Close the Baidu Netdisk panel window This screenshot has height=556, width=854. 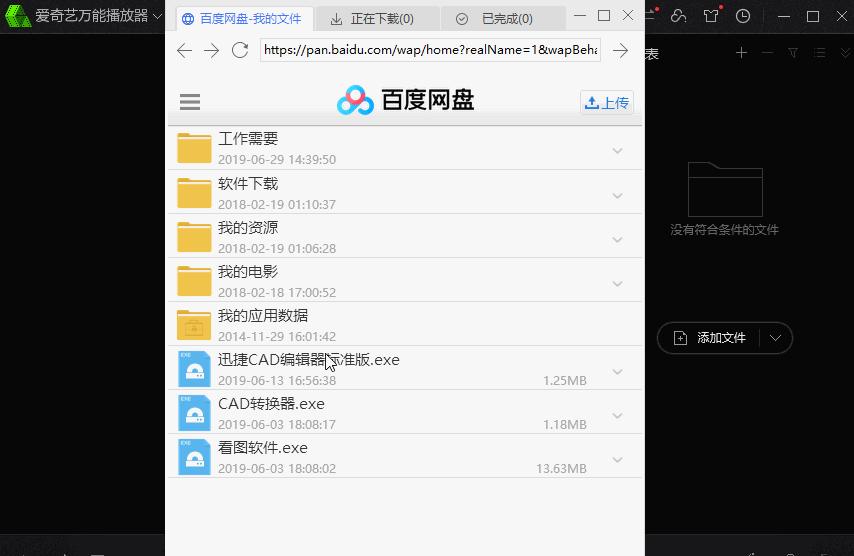click(628, 16)
